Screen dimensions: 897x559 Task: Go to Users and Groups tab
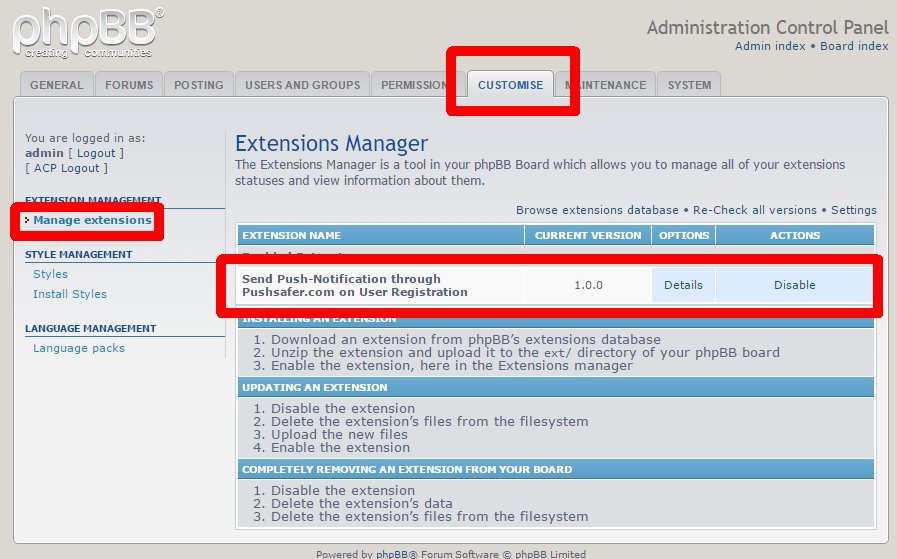(x=303, y=85)
